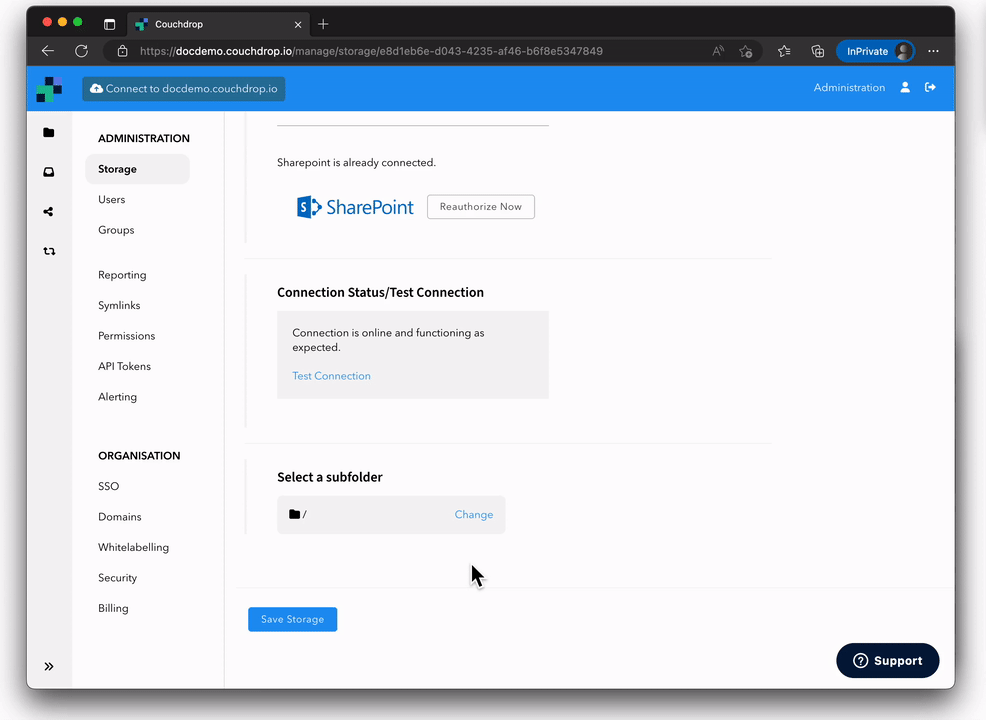Click 'Connection Status/Test Connection' heading
This screenshot has width=986, height=720.
point(380,292)
